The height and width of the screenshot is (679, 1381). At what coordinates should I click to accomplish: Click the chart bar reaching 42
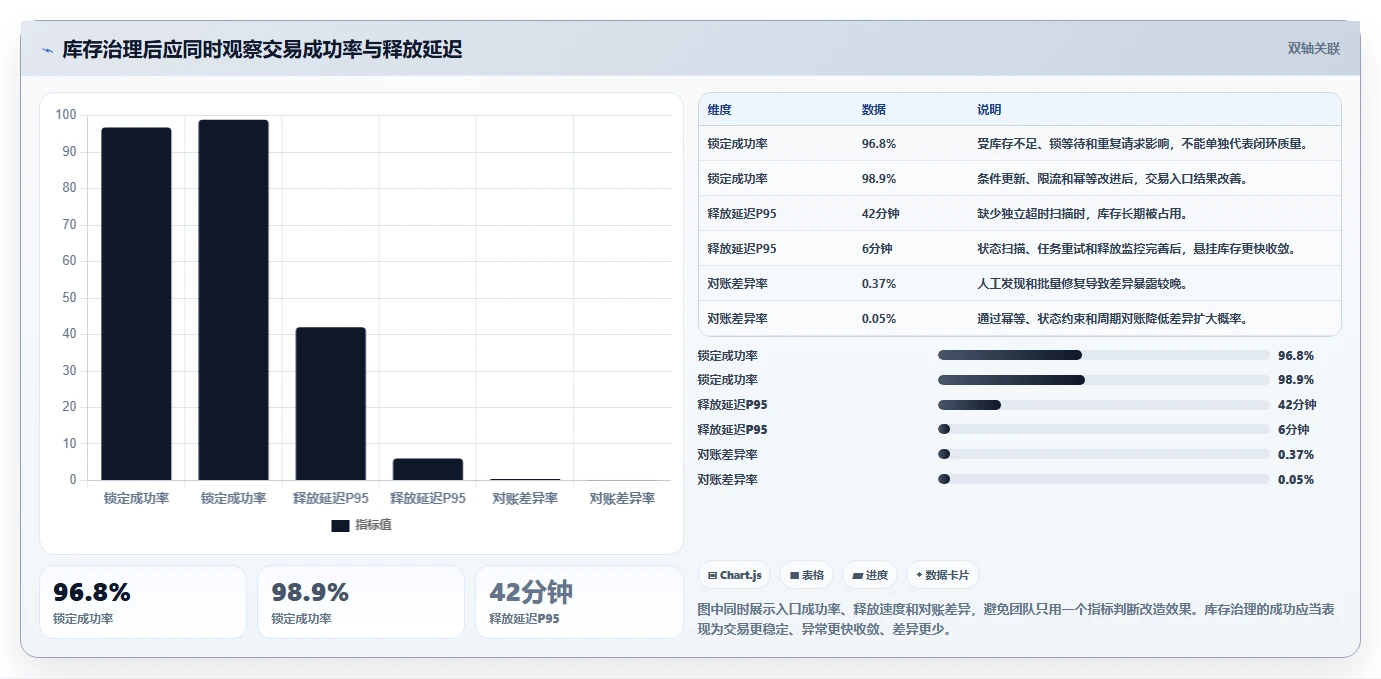click(330, 404)
